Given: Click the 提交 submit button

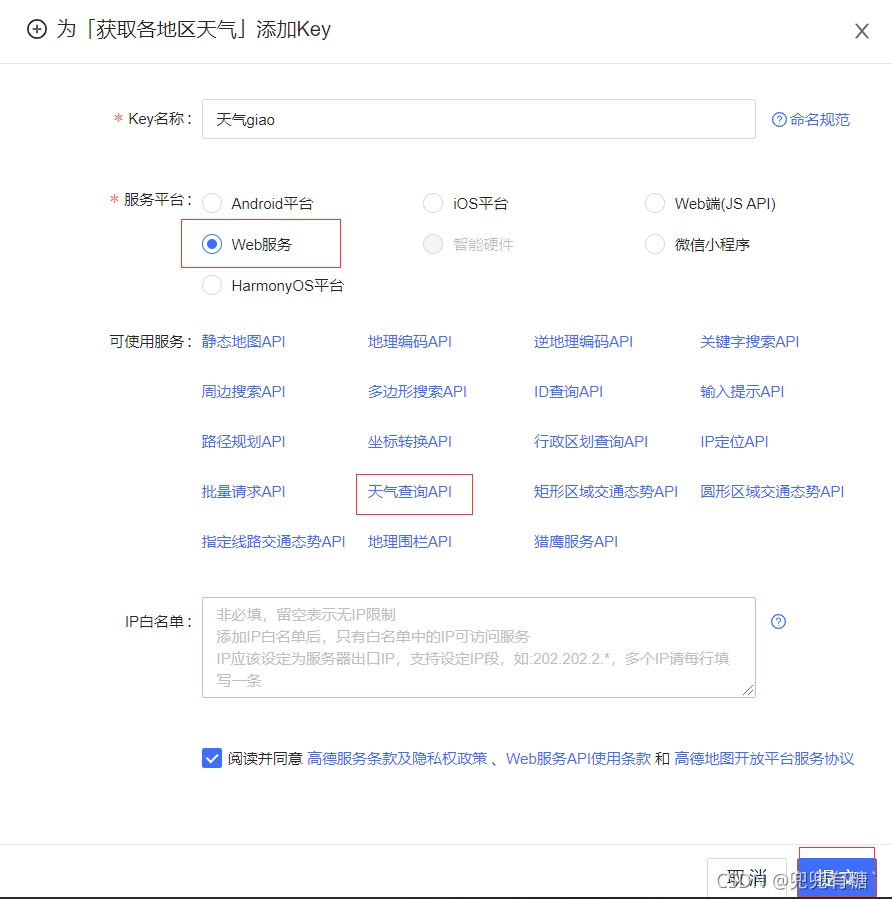Looking at the screenshot, I should [837, 878].
